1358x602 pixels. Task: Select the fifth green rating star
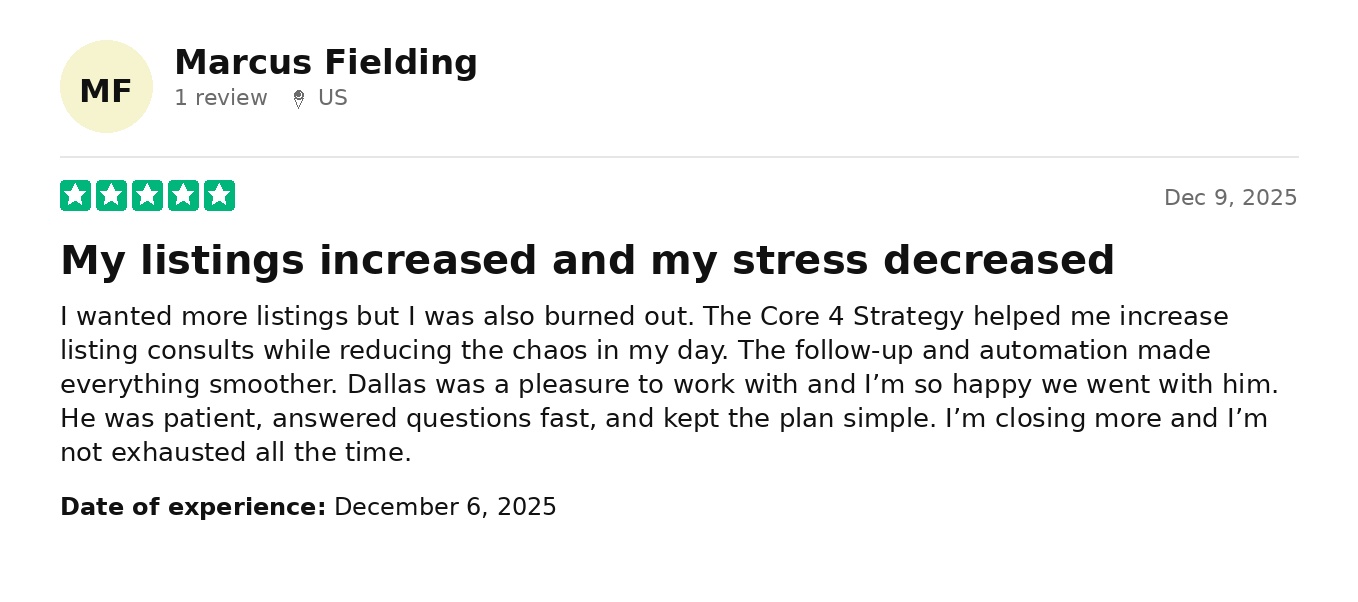(219, 195)
